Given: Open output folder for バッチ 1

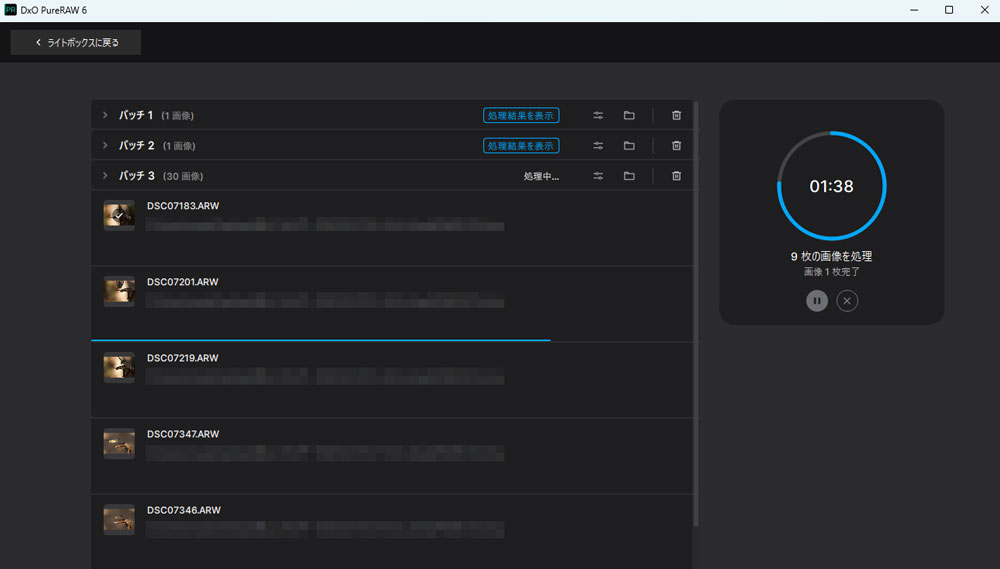Looking at the screenshot, I should tap(629, 116).
